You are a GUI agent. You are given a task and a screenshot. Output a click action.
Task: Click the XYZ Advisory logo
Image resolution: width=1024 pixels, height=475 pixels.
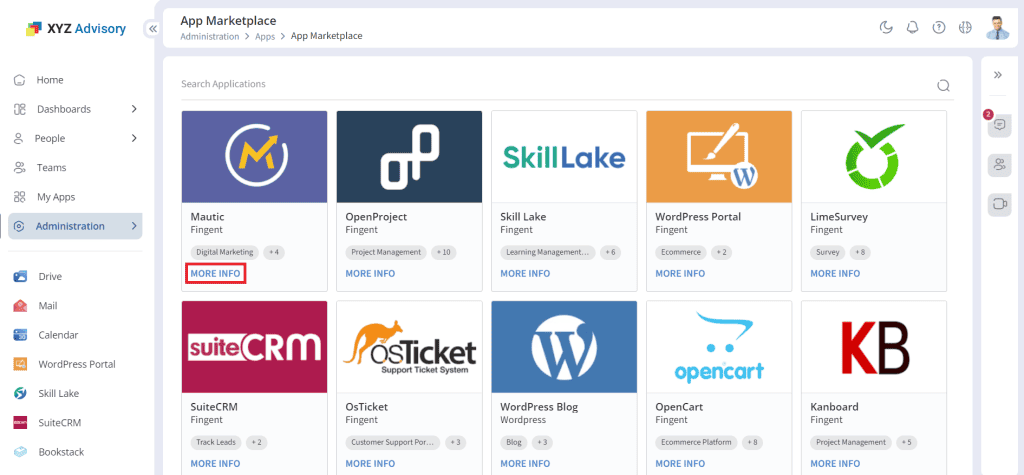76,29
